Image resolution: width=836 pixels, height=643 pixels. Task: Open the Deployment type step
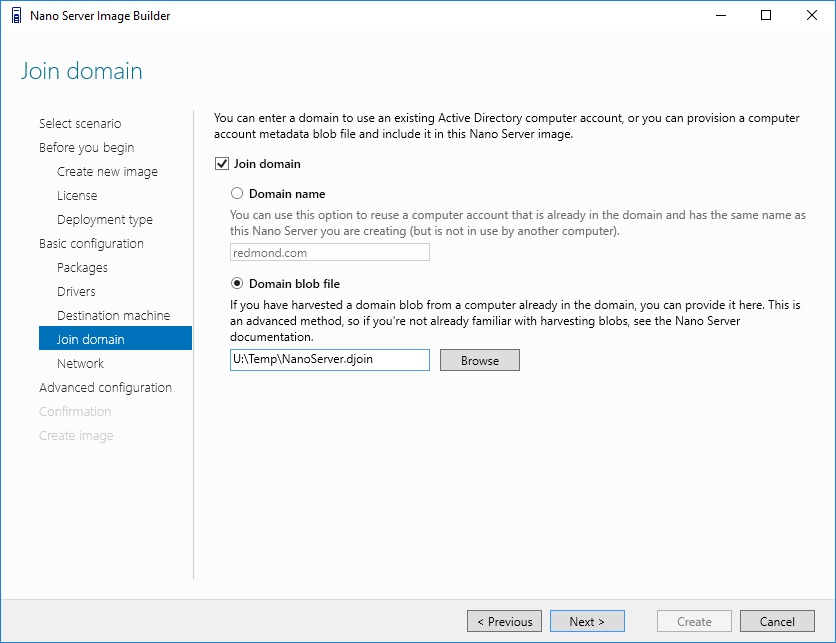click(105, 220)
